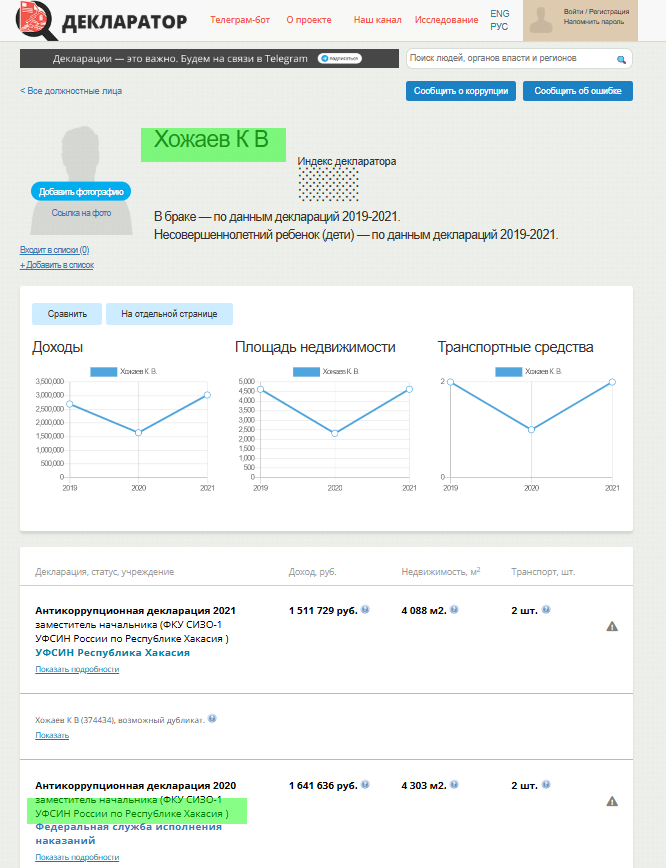Click the search magnifier icon
Image resolution: width=666 pixels, height=868 pixels.
point(621,60)
